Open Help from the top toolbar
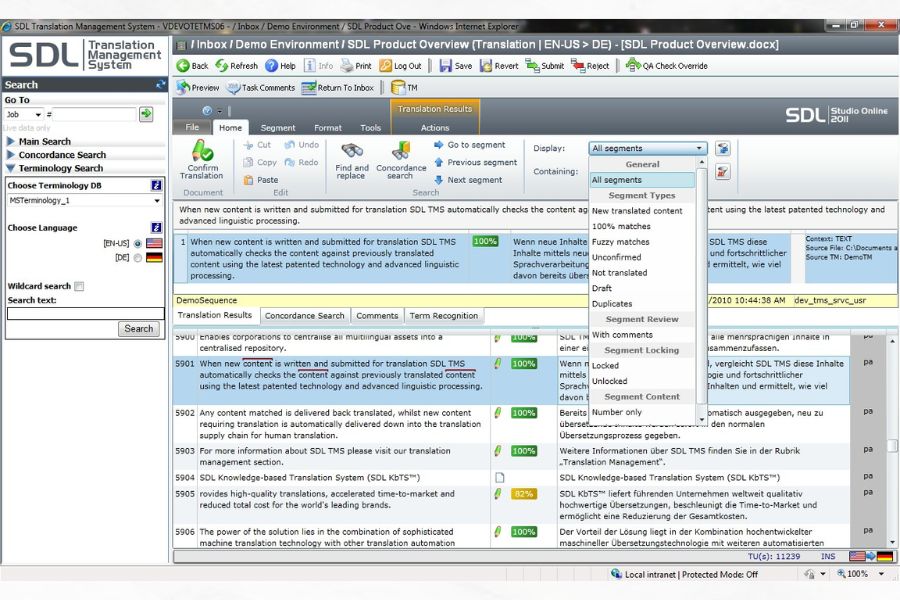 (281, 66)
